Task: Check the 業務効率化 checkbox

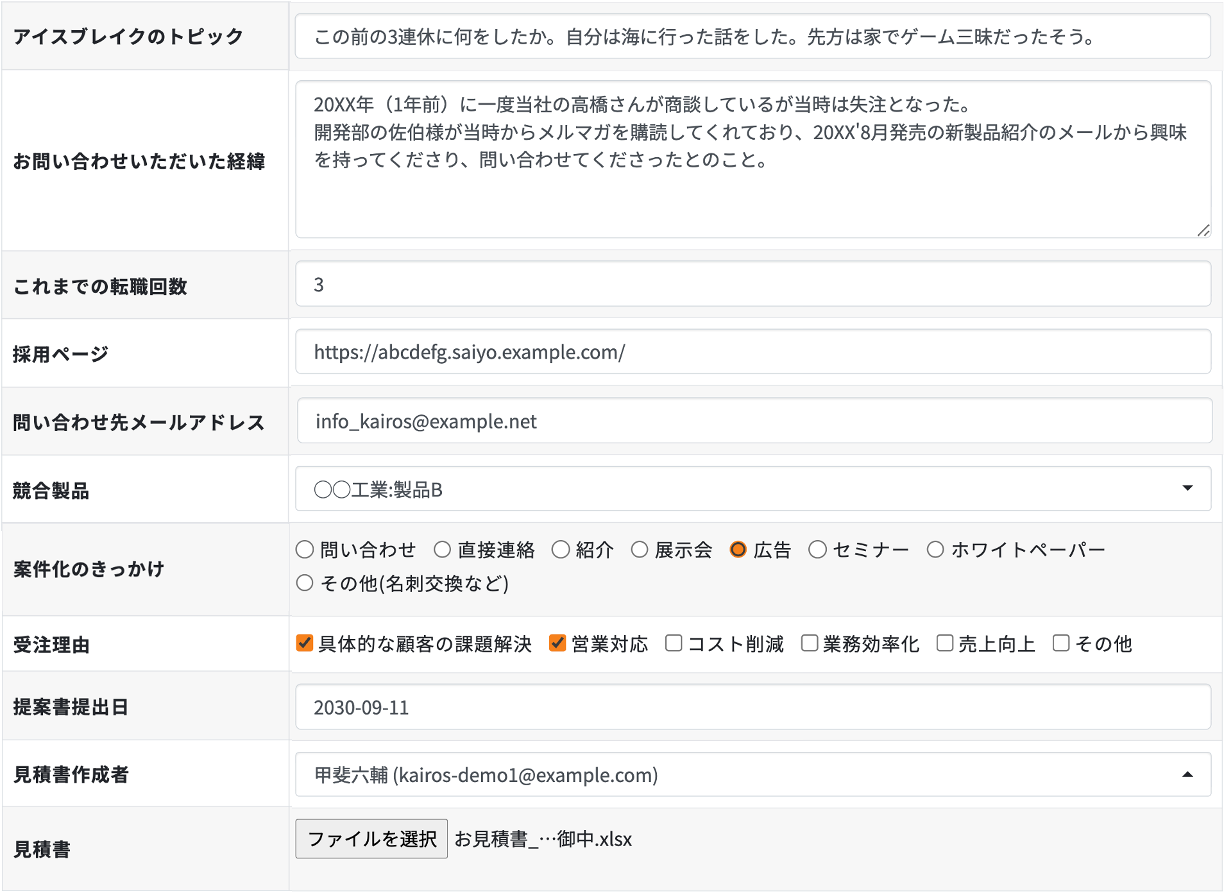Action: [x=809, y=644]
